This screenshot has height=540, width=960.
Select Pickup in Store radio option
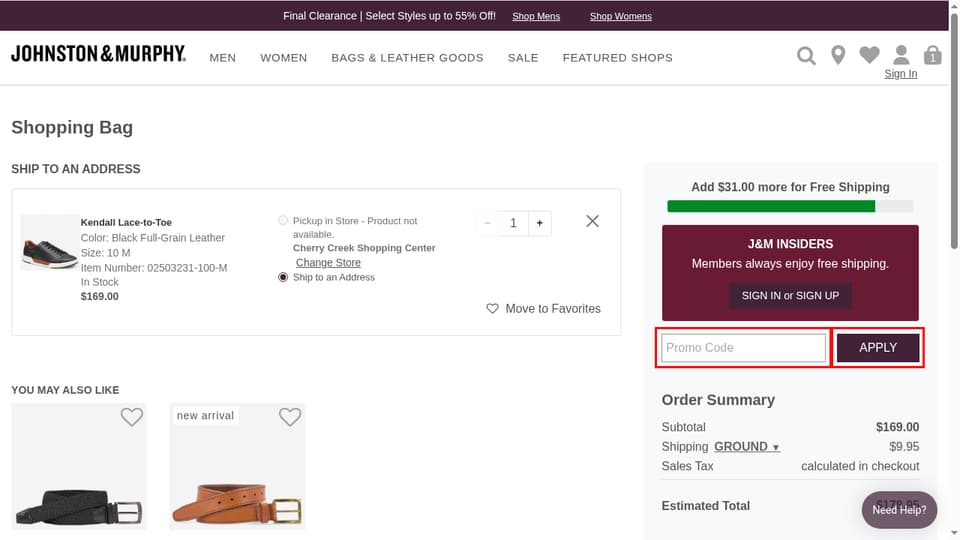283,220
